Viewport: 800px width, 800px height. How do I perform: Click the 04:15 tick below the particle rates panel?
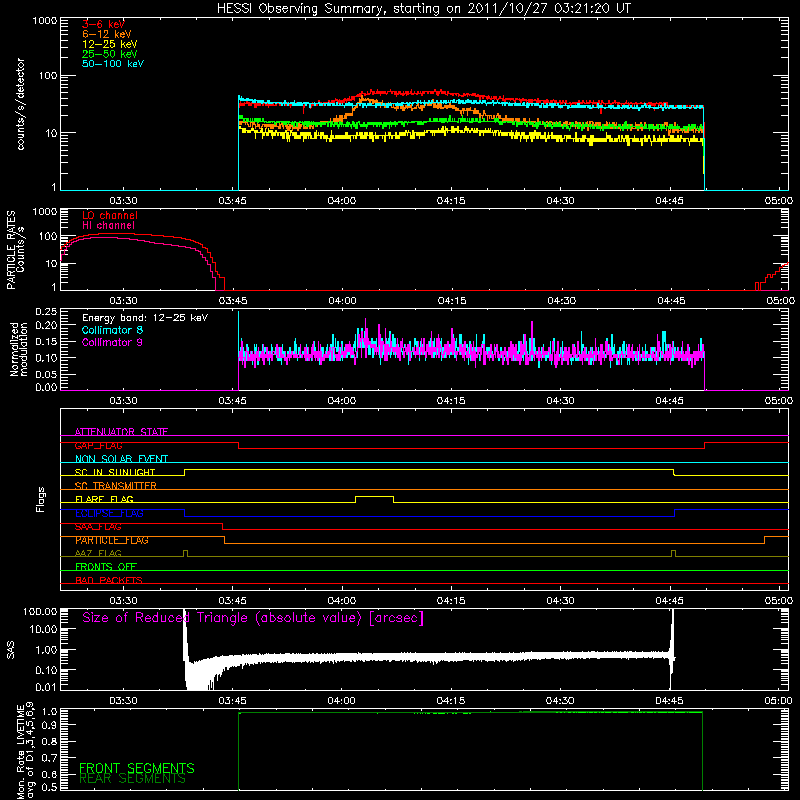tap(452, 301)
